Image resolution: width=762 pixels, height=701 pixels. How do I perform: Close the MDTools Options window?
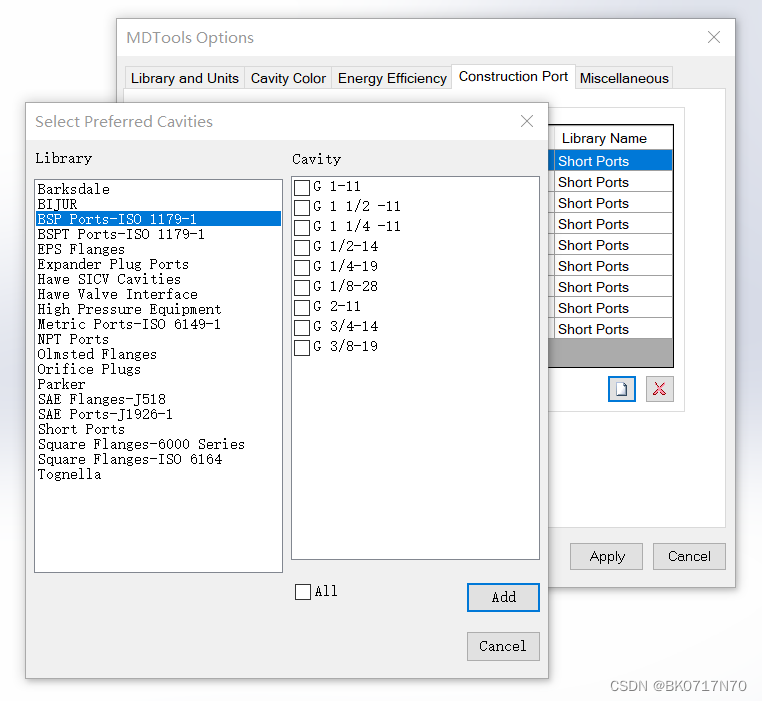(x=713, y=37)
